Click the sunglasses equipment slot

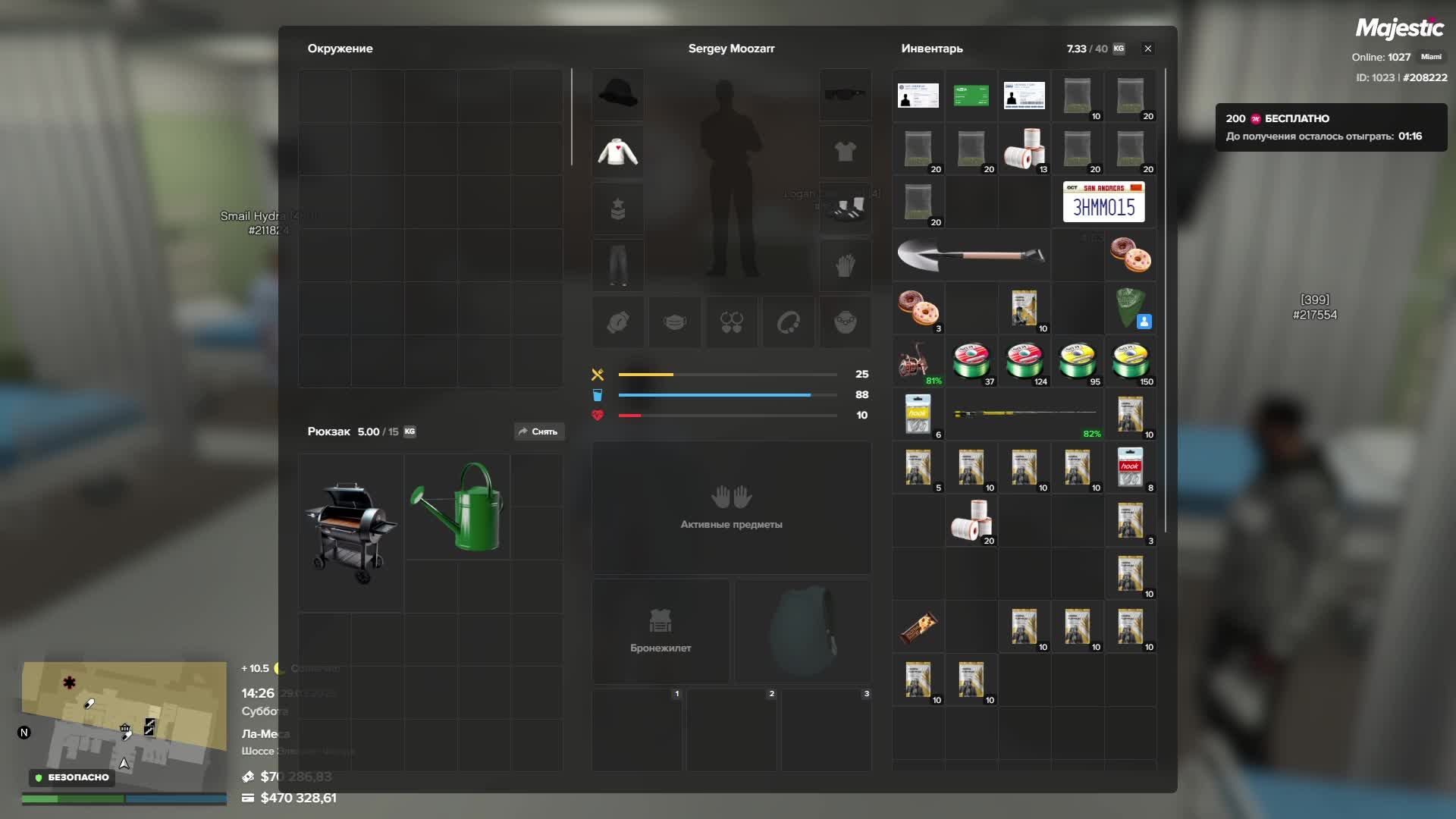click(x=845, y=95)
